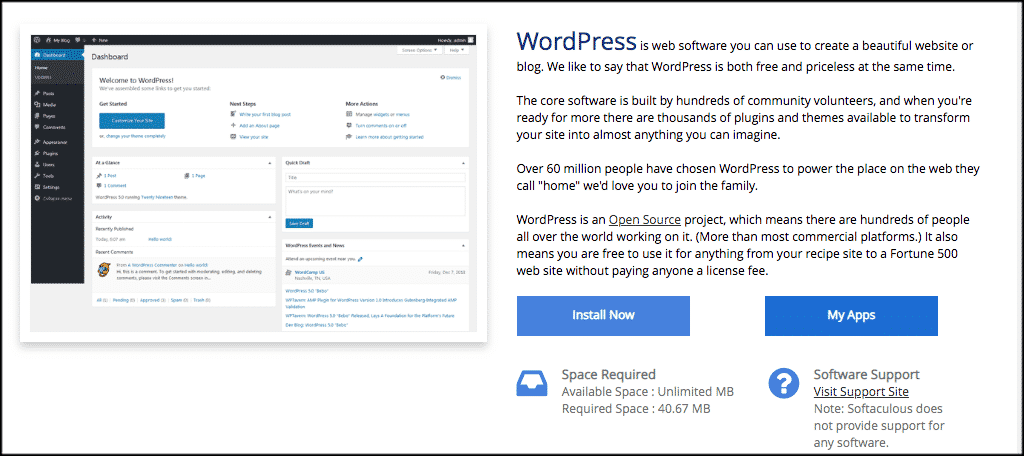Select the 'Available Space : Unlimited MB' text

pos(648,392)
